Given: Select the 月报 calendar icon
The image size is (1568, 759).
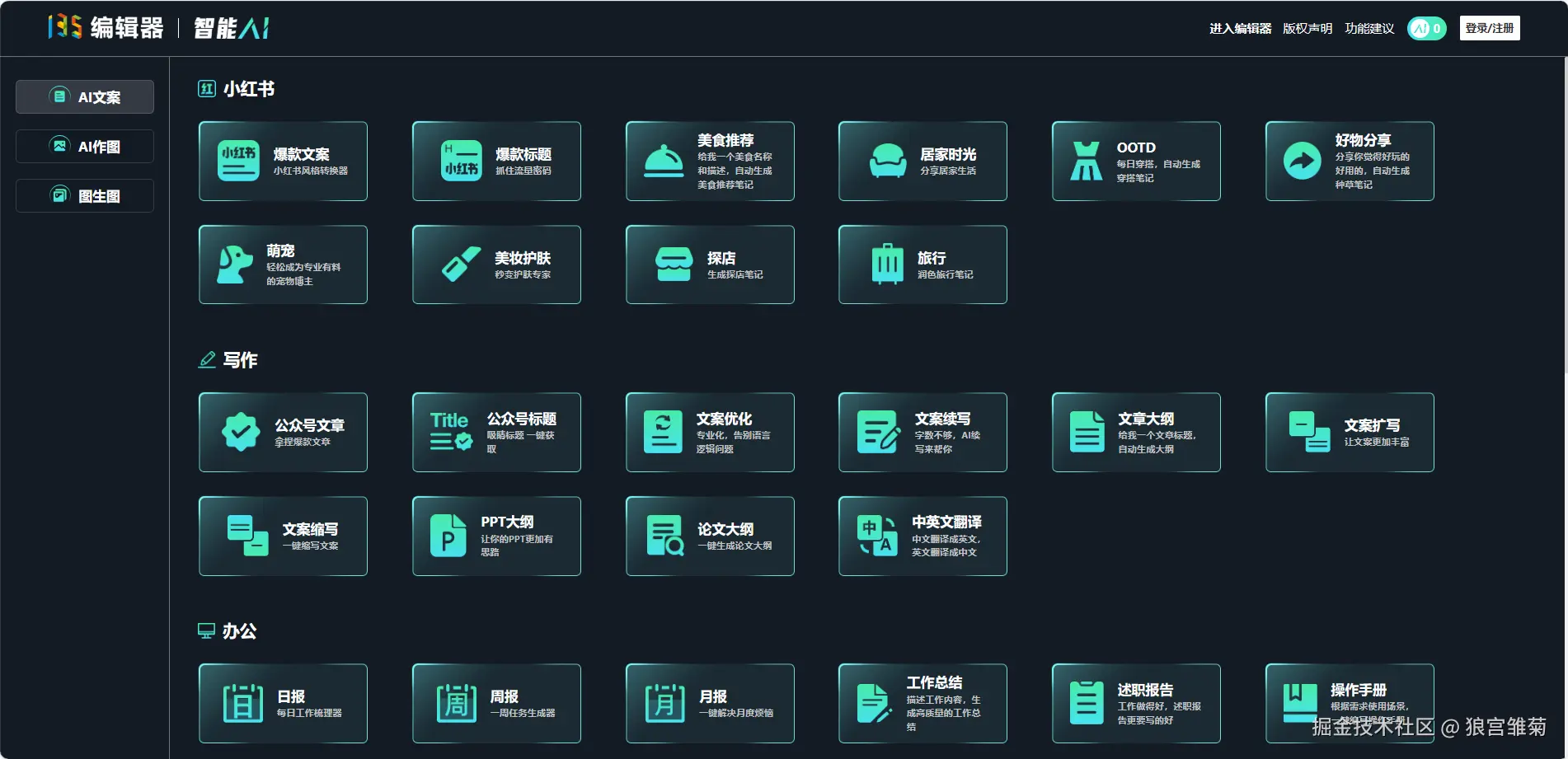Looking at the screenshot, I should coord(664,704).
